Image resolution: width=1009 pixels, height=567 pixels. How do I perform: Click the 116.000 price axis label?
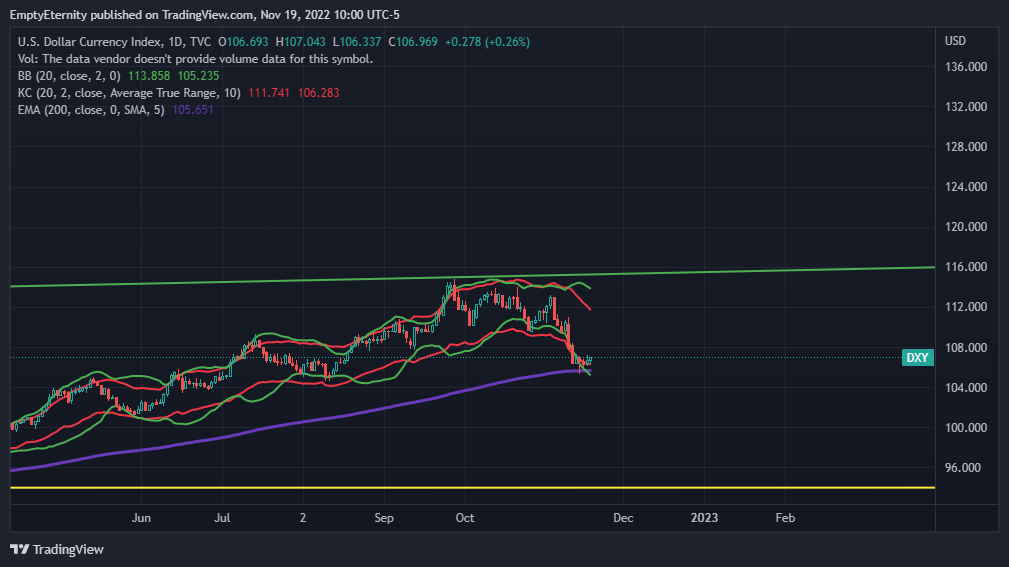click(x=965, y=266)
